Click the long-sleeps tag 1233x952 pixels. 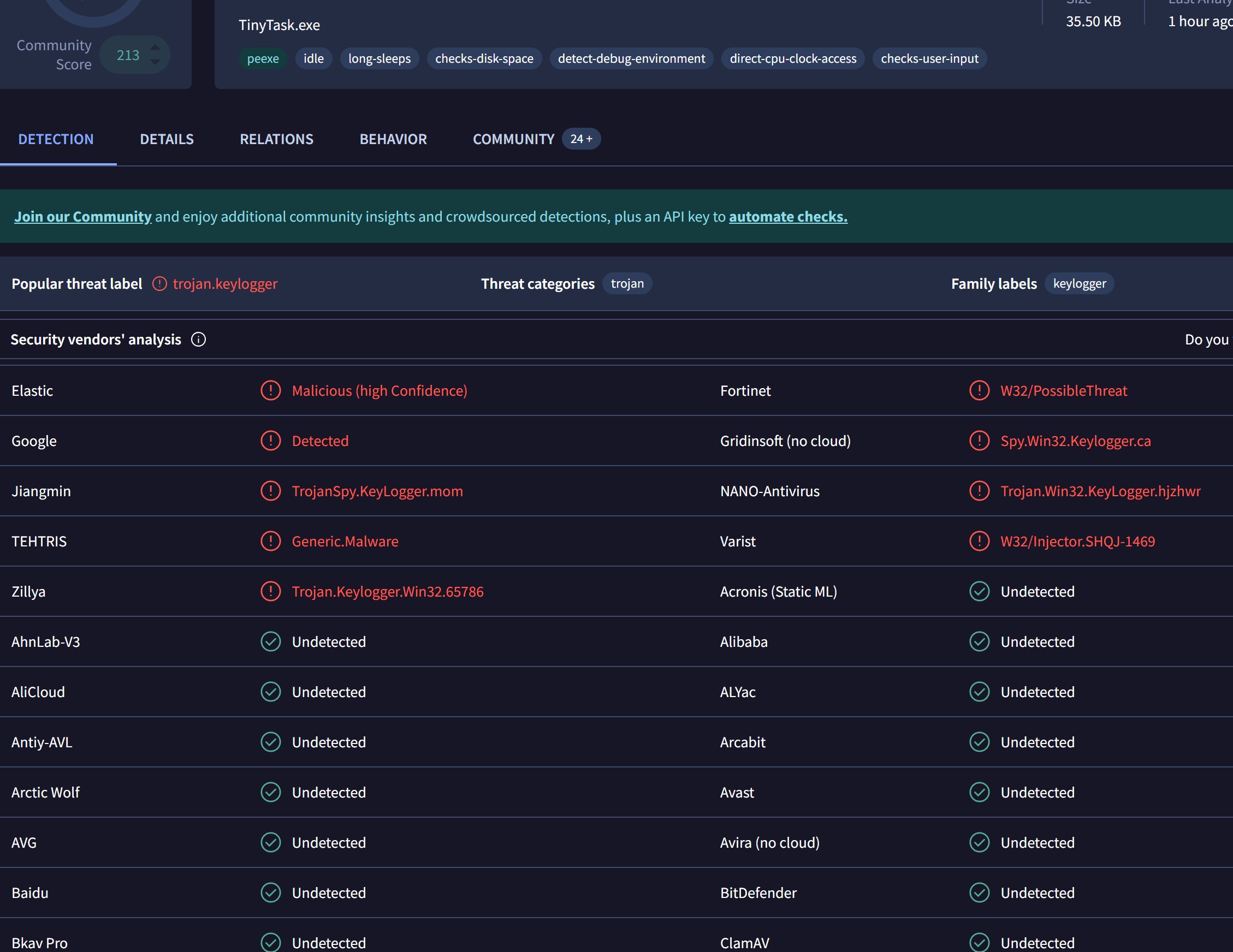pos(380,59)
